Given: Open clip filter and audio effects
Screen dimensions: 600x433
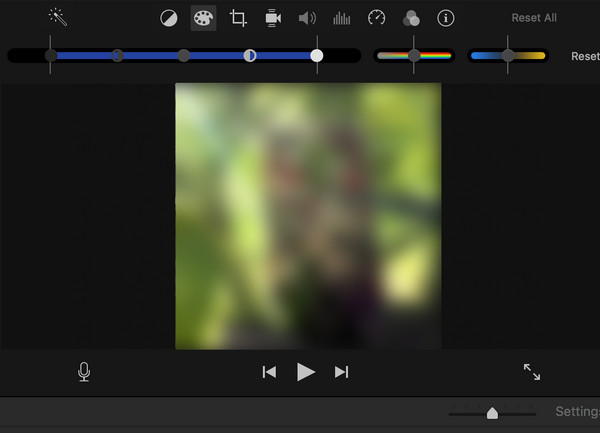Looking at the screenshot, I should (411, 18).
